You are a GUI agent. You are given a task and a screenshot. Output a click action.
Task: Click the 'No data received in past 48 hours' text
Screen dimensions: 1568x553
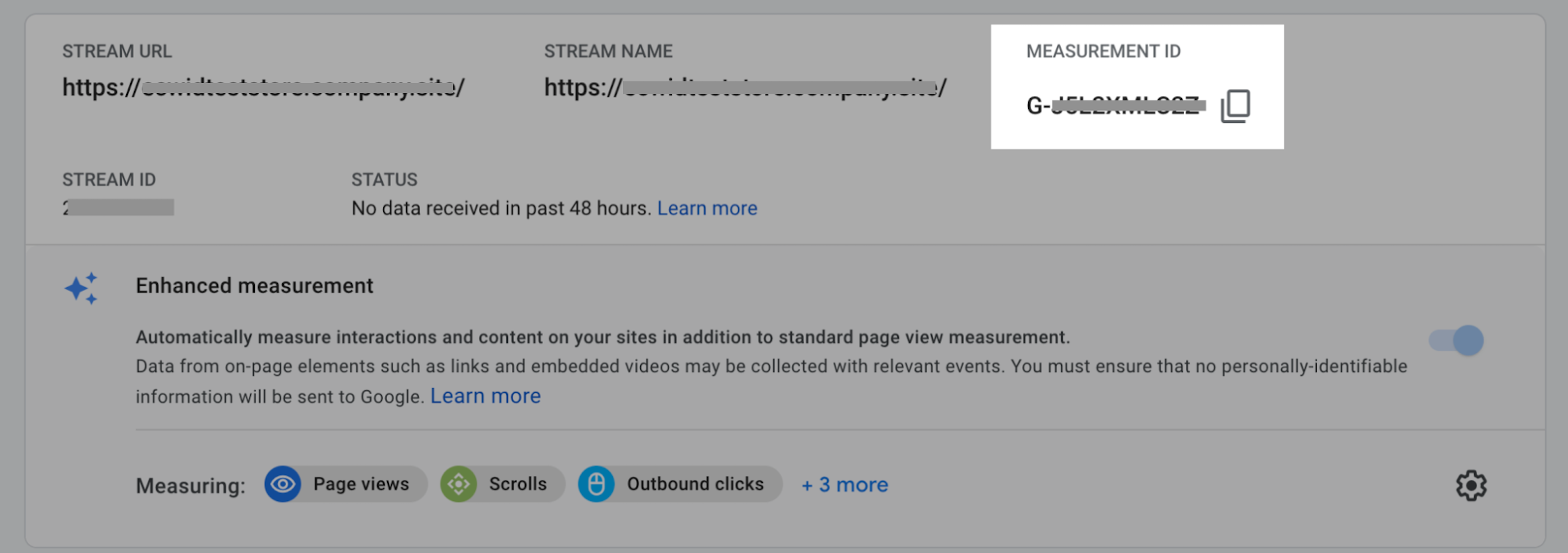coord(501,208)
